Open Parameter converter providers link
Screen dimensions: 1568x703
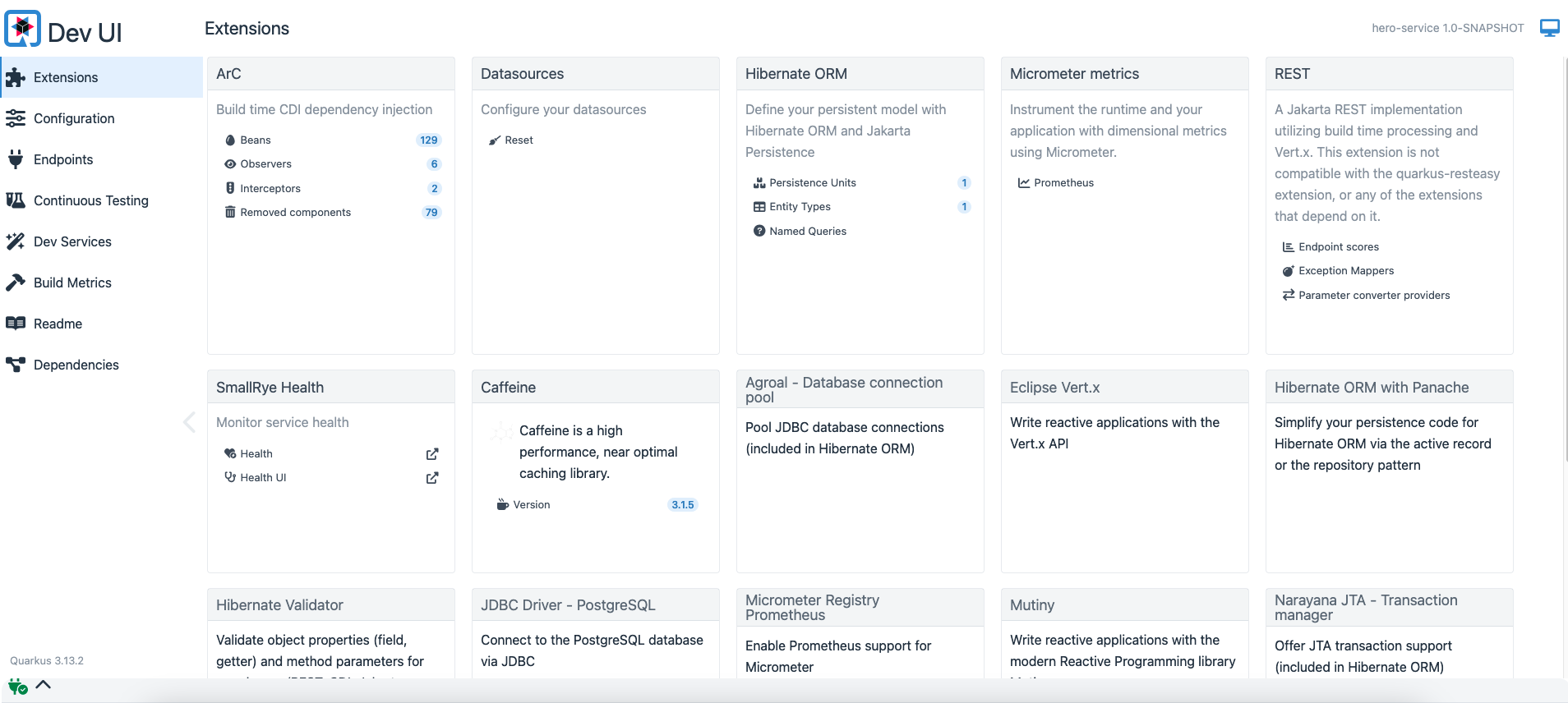(x=1374, y=295)
